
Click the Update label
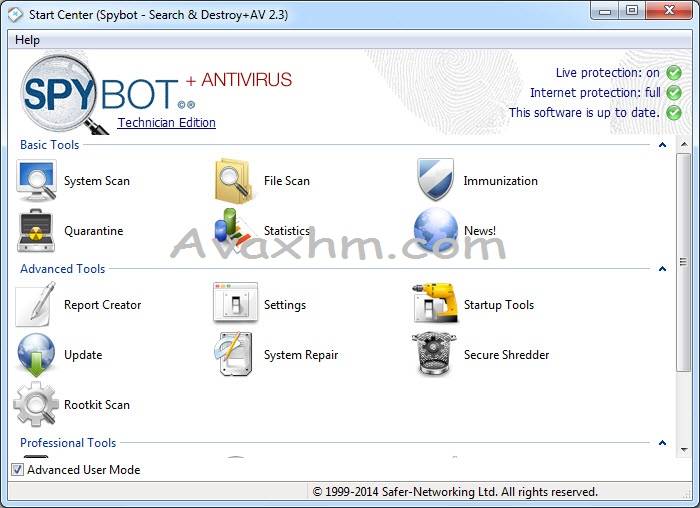(x=83, y=355)
